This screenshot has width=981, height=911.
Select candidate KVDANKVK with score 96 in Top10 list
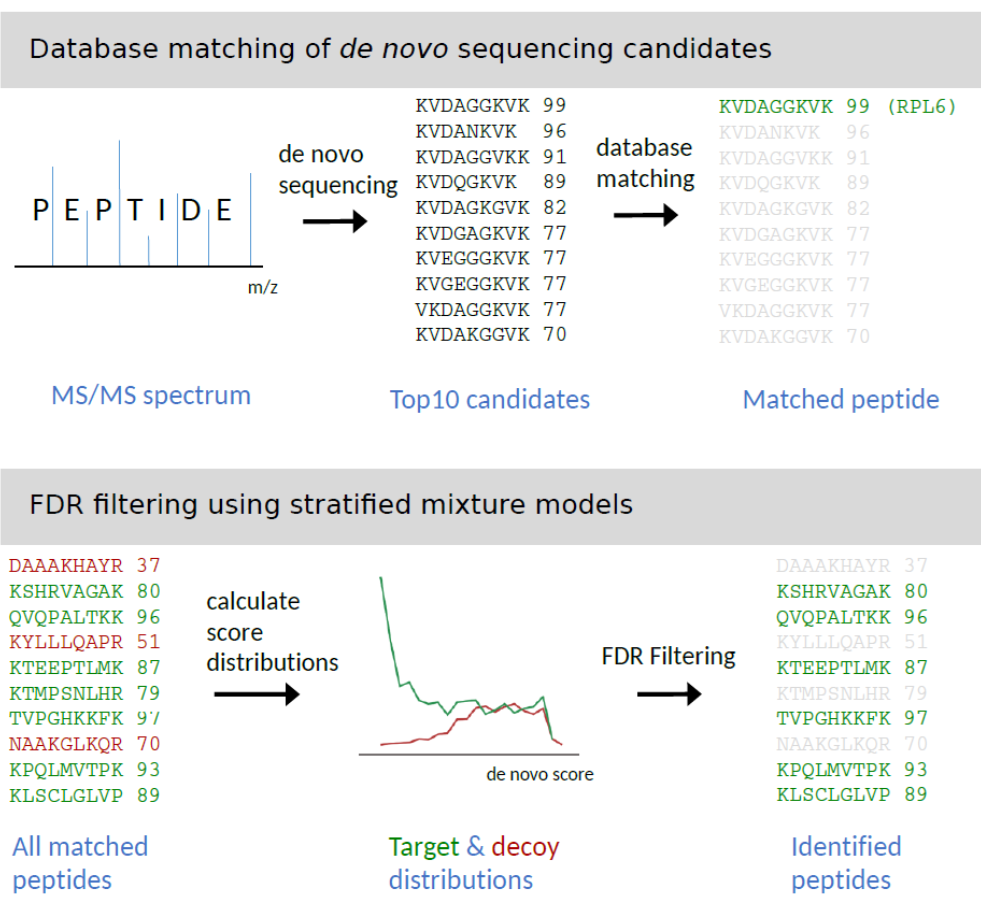click(491, 131)
